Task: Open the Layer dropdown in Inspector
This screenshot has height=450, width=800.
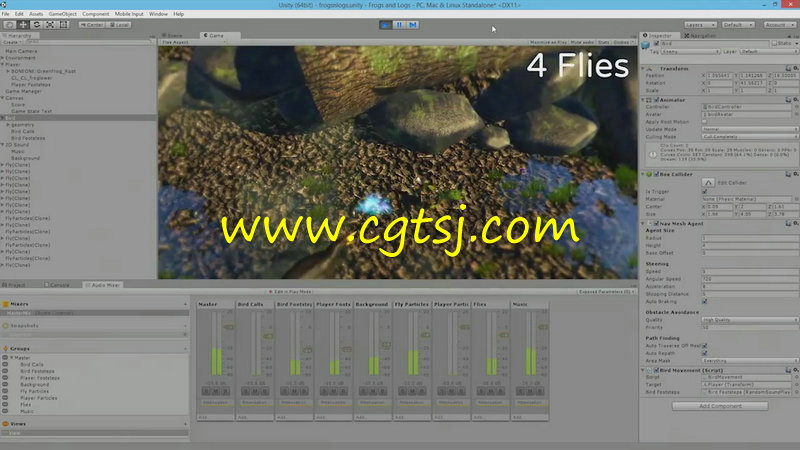Action: coord(769,52)
